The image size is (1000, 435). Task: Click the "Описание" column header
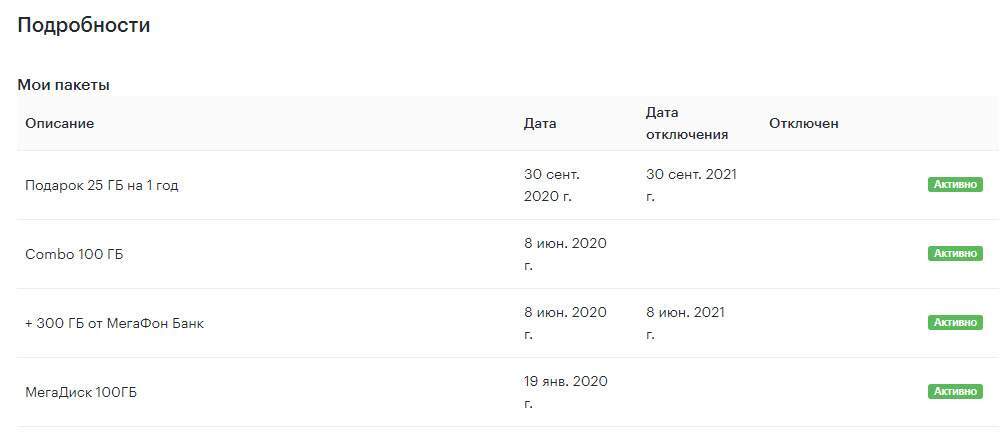click(60, 123)
